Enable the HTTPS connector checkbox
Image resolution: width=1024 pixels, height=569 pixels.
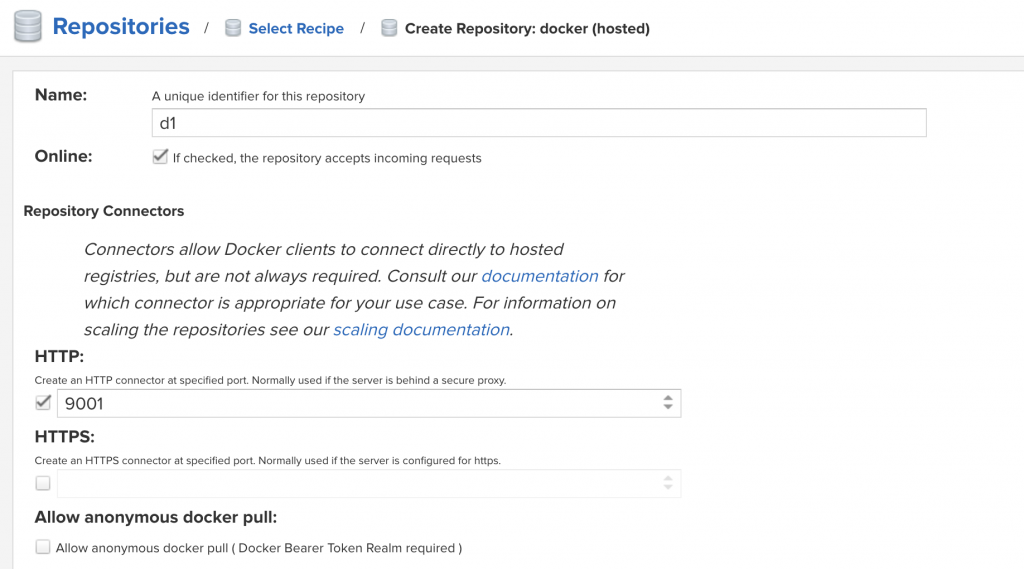tap(43, 483)
